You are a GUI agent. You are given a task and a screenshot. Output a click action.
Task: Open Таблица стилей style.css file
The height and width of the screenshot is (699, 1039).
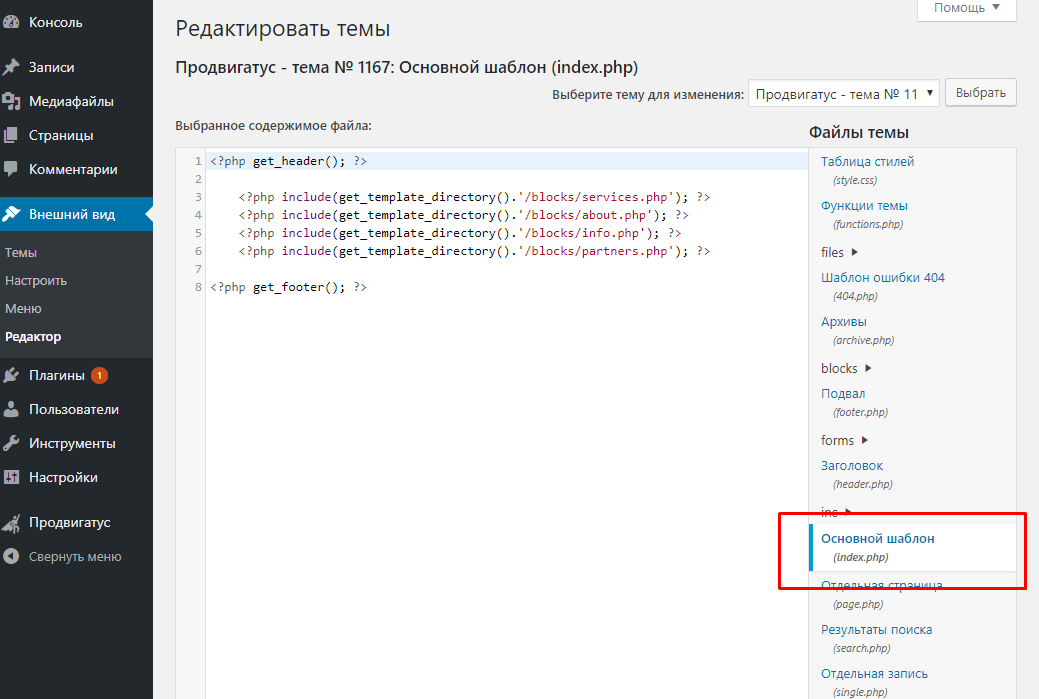pos(867,161)
